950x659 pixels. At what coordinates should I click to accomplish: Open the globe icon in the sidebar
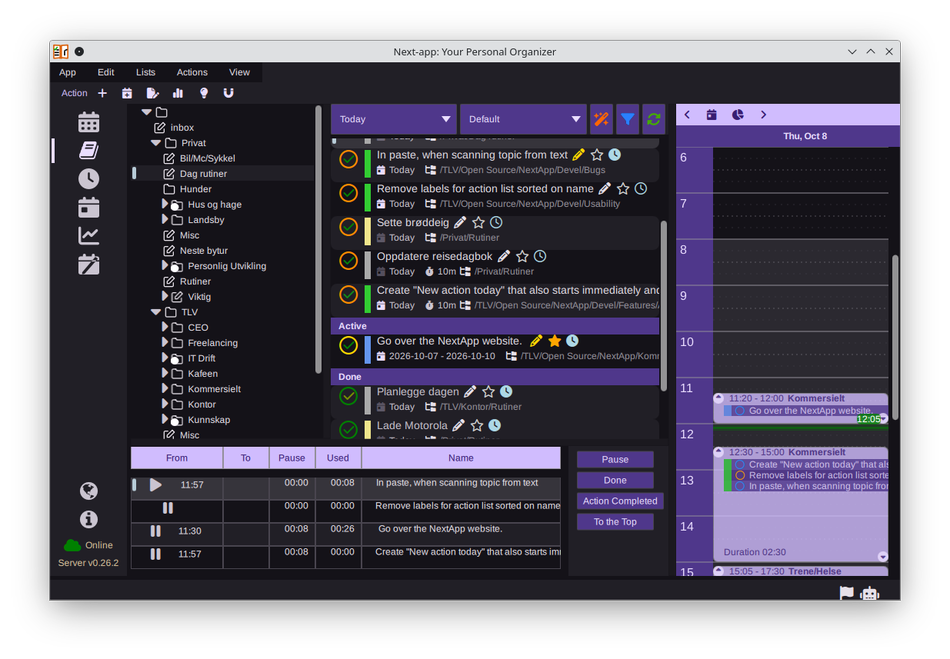click(x=88, y=491)
